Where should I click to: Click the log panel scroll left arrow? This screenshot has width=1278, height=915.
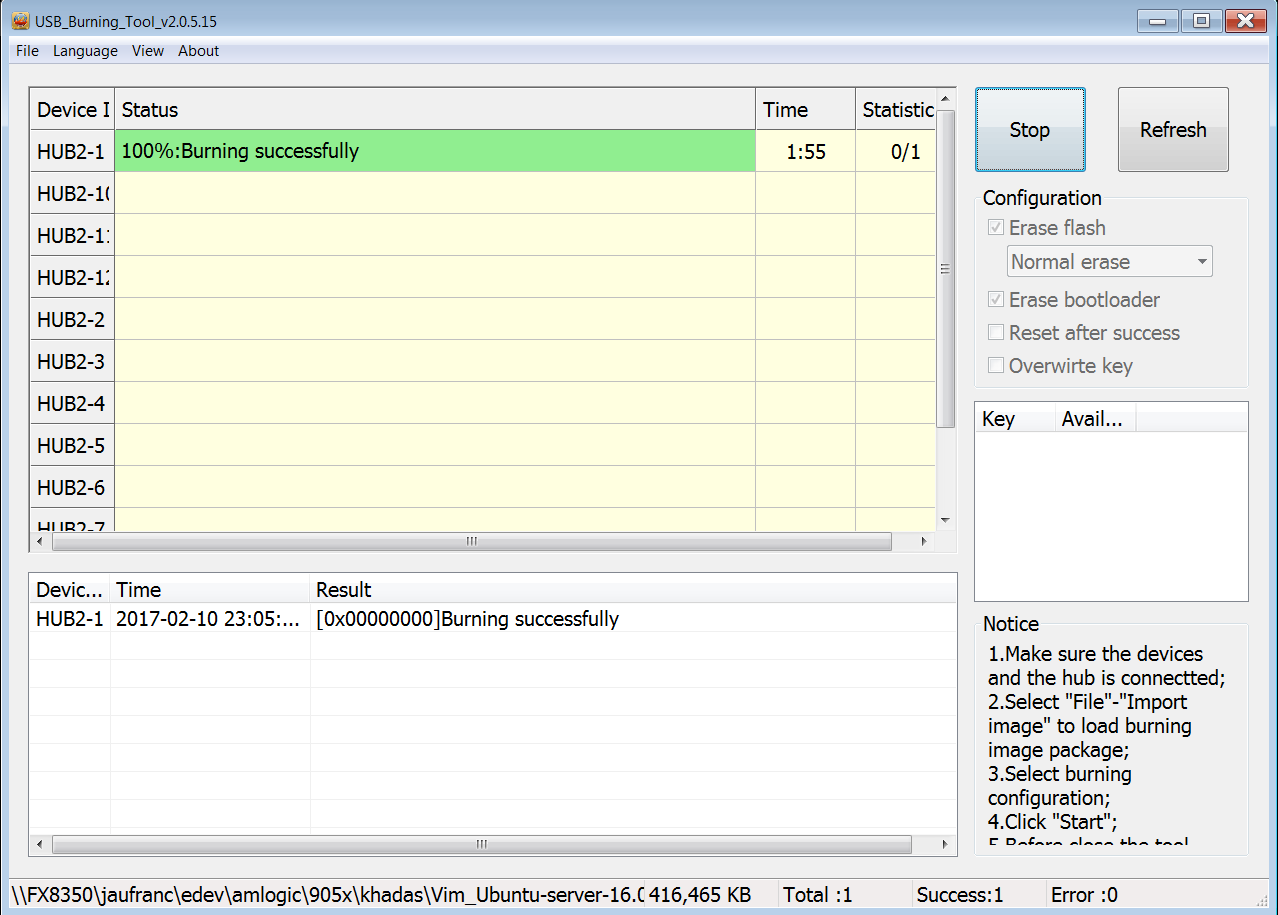click(40, 844)
